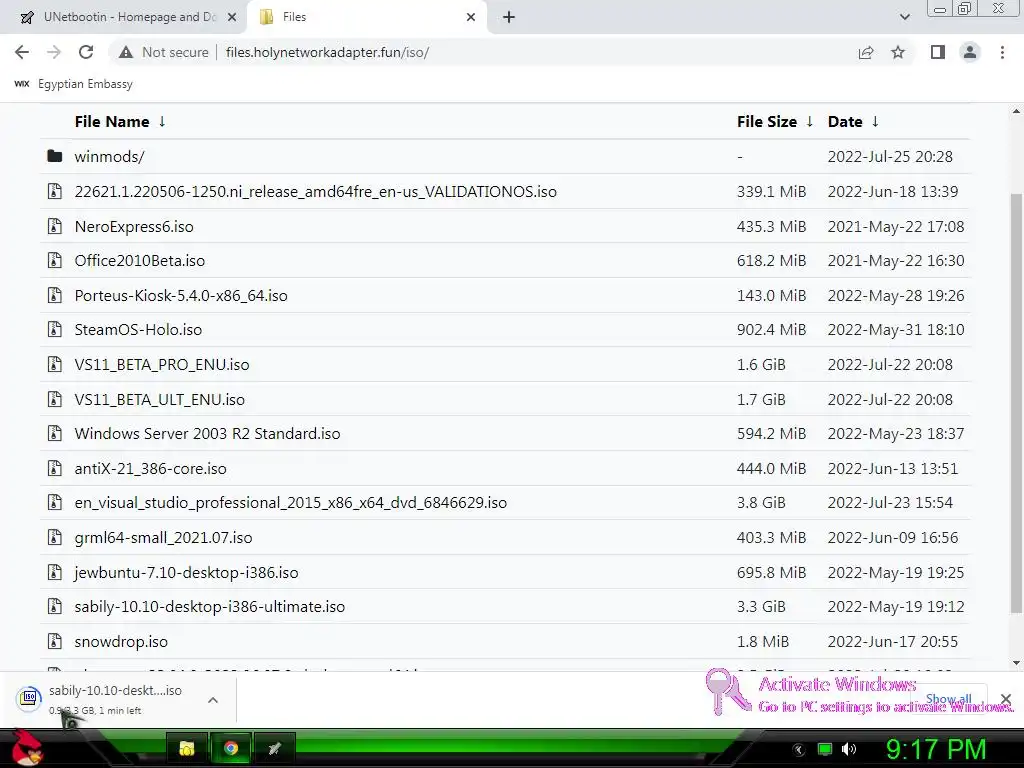Select the Files tab
This screenshot has width=1024, height=768.
(367, 17)
